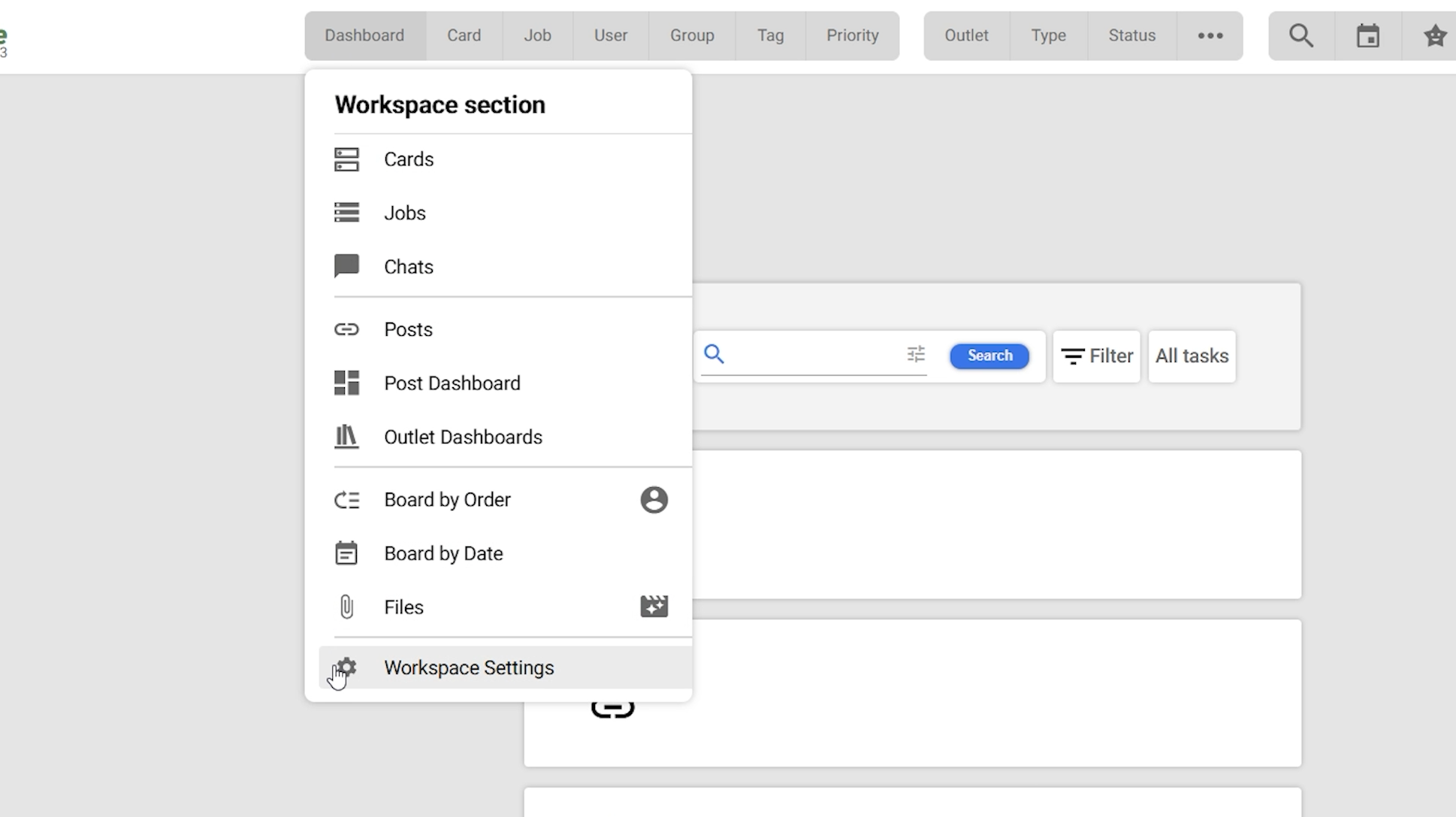Click the chain link icon in the card below the menu
The width and height of the screenshot is (1456, 817).
pos(612,710)
